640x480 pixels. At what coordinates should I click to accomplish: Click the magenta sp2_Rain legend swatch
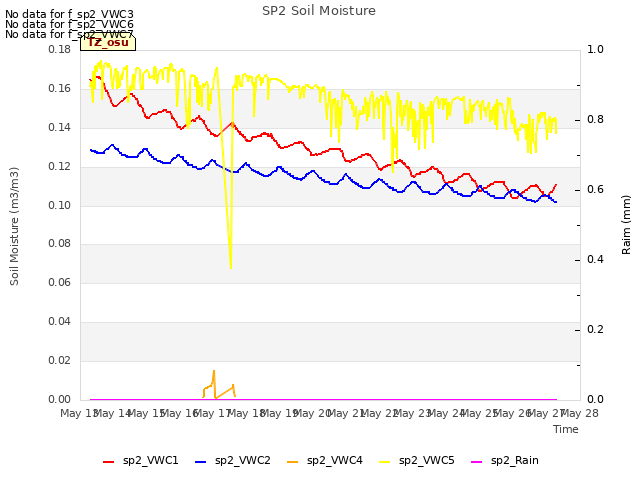(477, 462)
